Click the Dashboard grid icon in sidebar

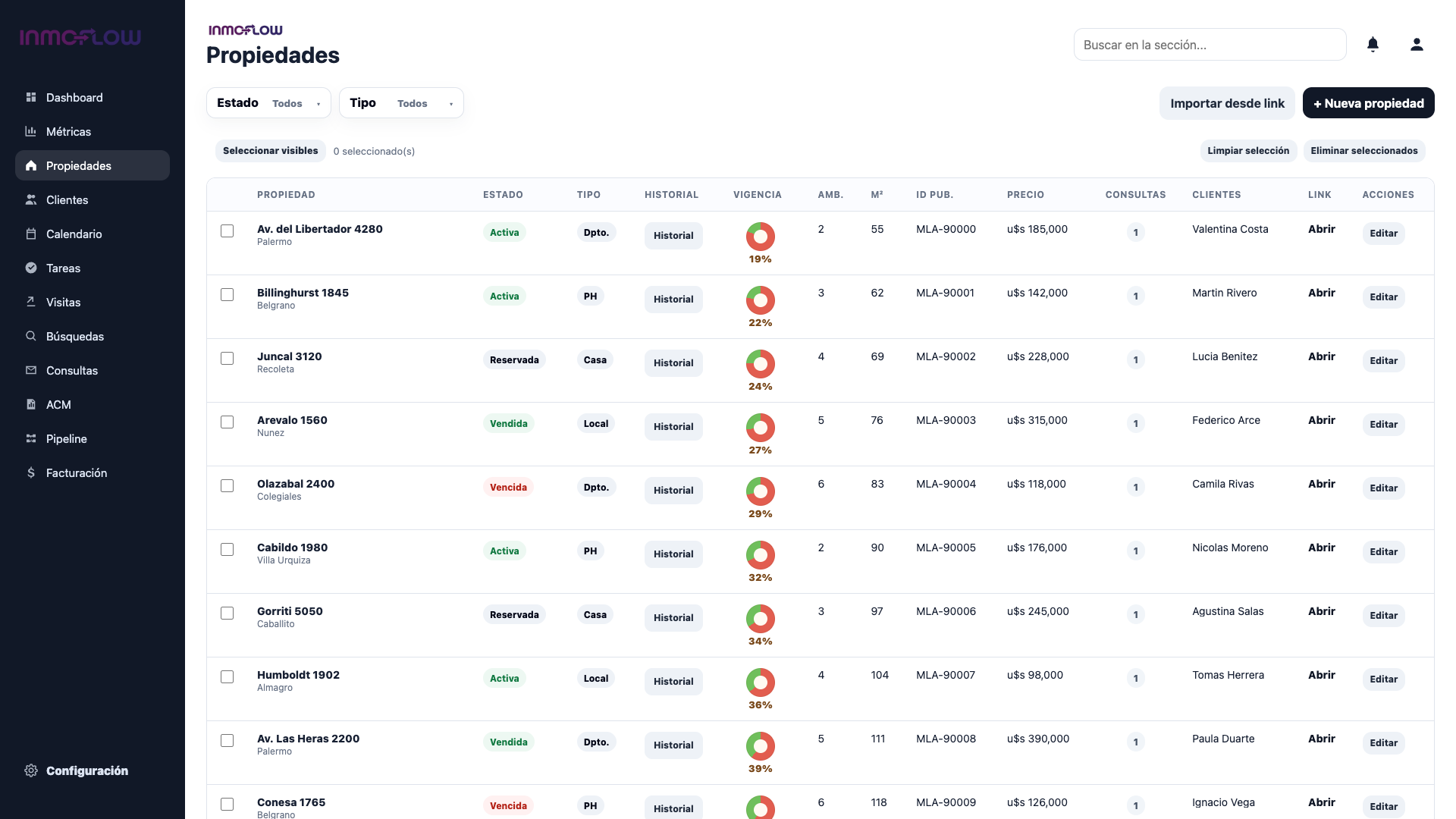(31, 97)
